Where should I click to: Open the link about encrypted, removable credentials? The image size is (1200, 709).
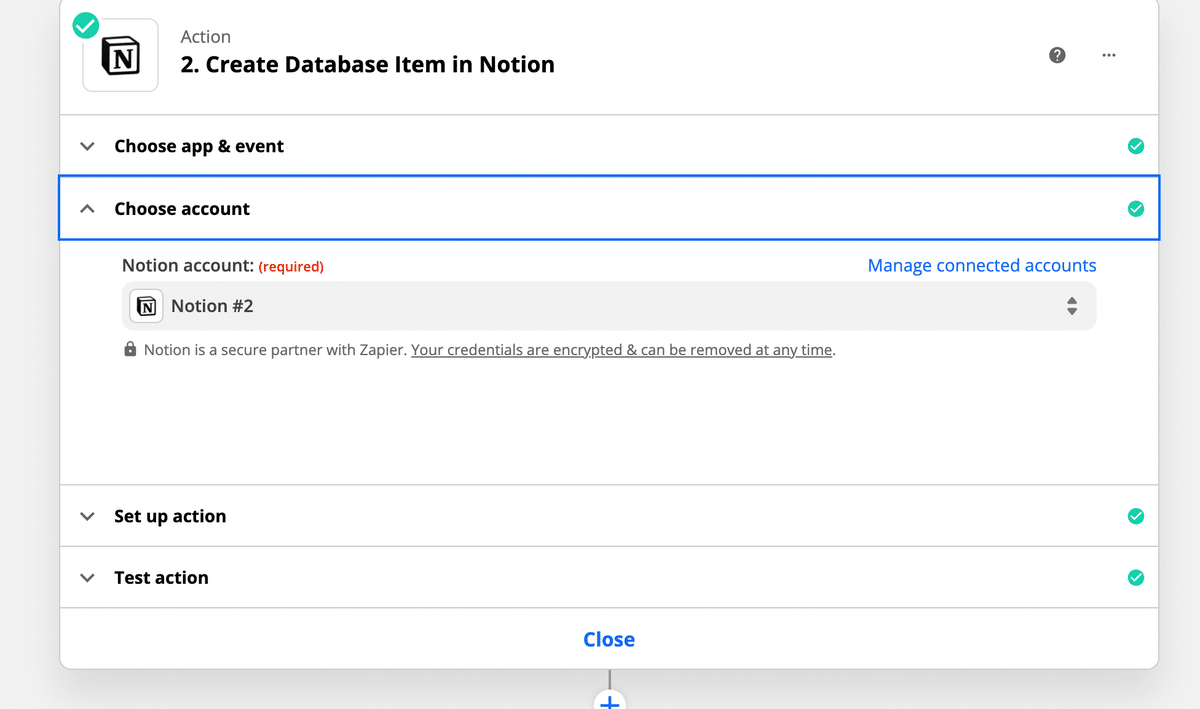tap(622, 350)
